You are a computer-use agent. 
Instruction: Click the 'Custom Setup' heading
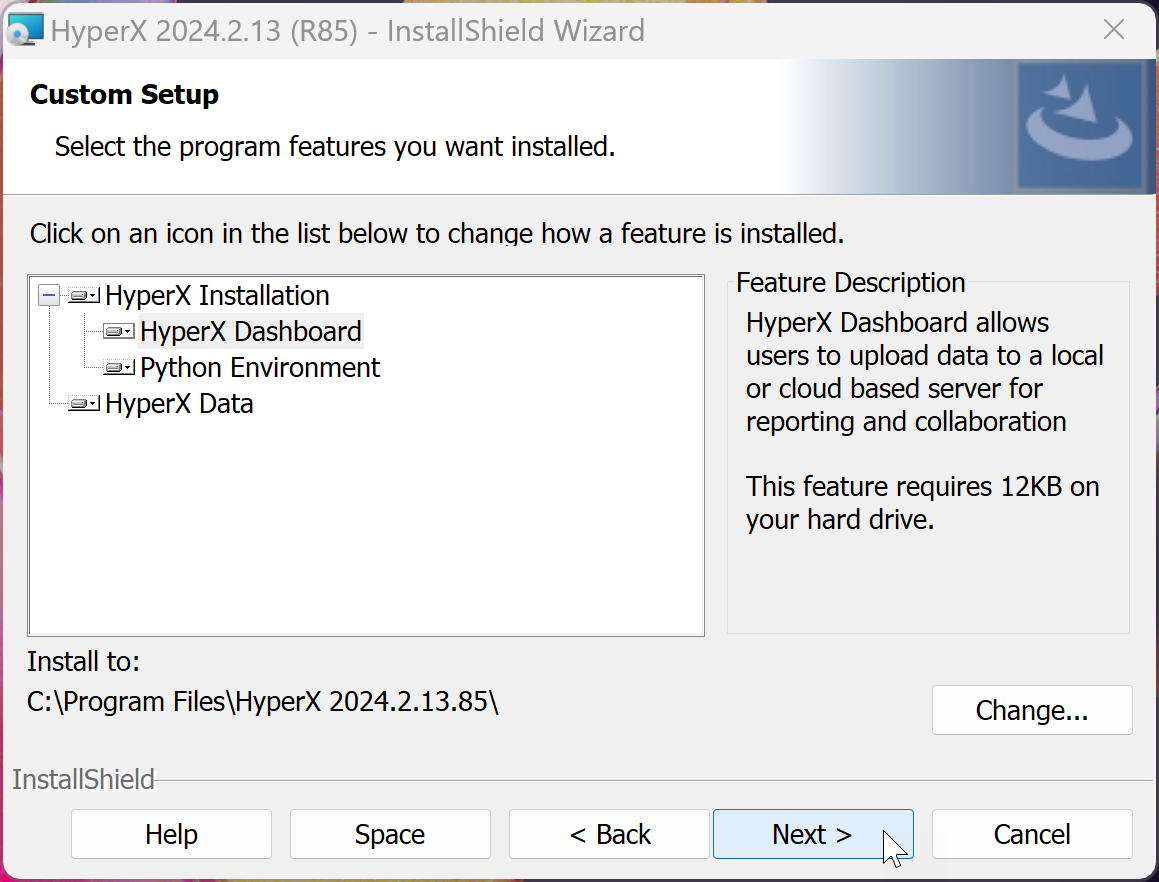[x=124, y=95]
